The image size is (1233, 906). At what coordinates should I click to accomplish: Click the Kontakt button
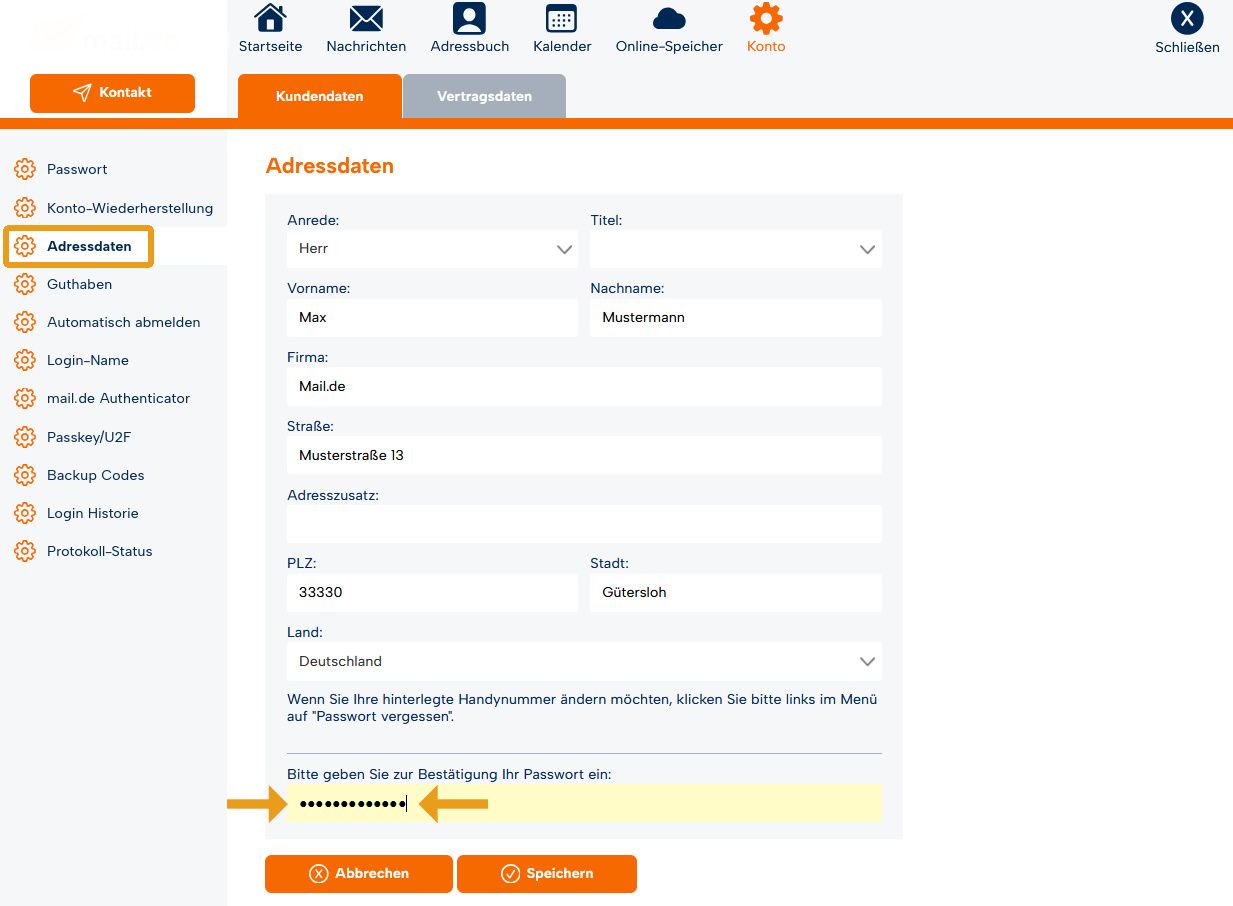click(112, 93)
